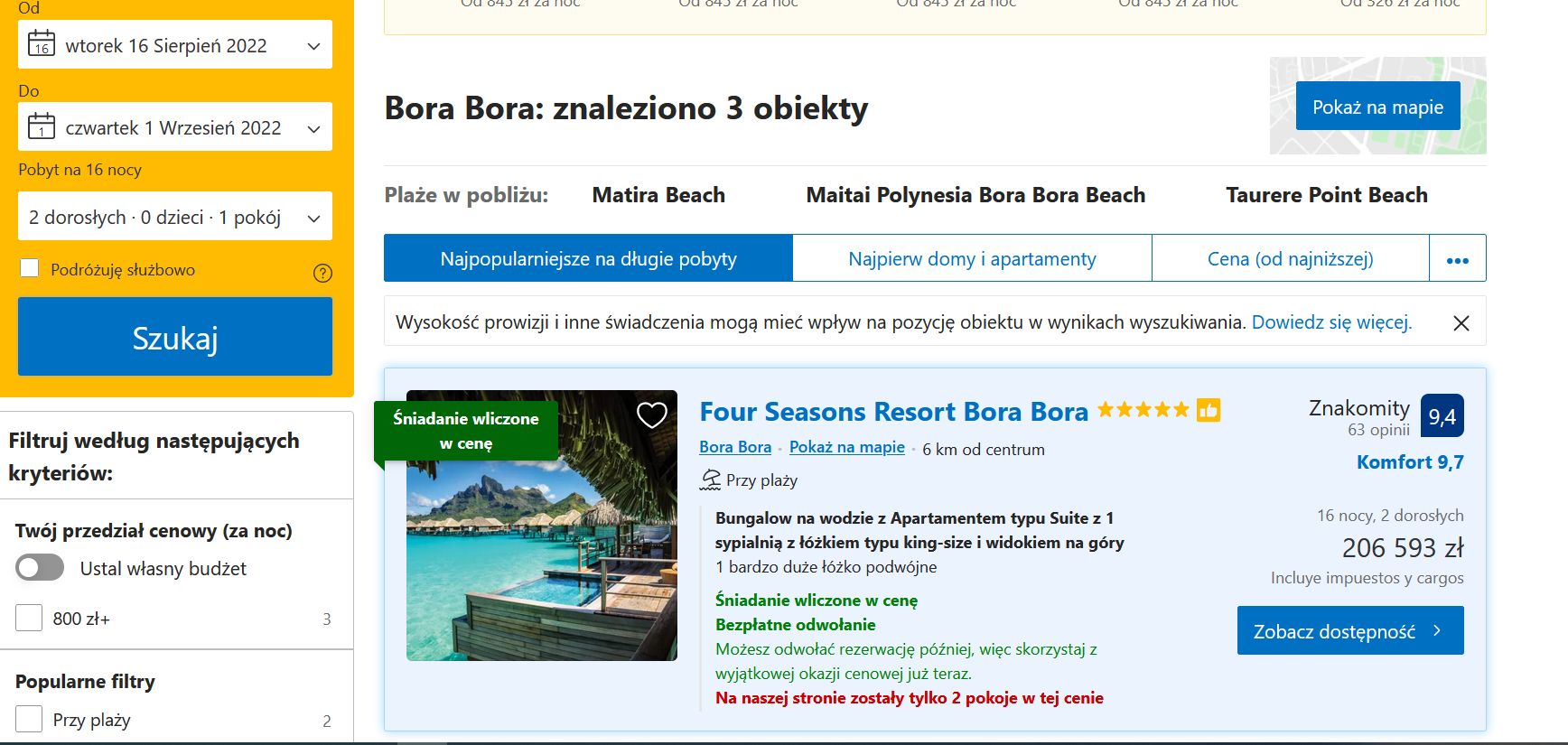
Task: Click the help question mark near Podróżuję służbowo
Action: 322,273
